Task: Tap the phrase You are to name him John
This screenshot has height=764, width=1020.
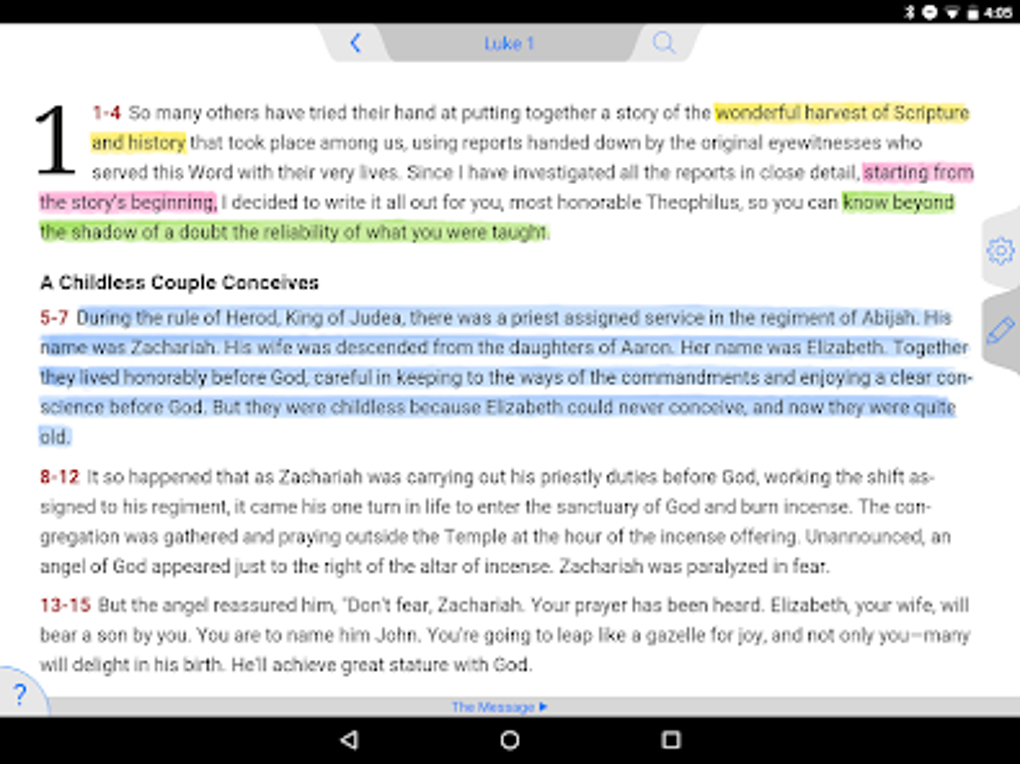Action: pos(307,635)
